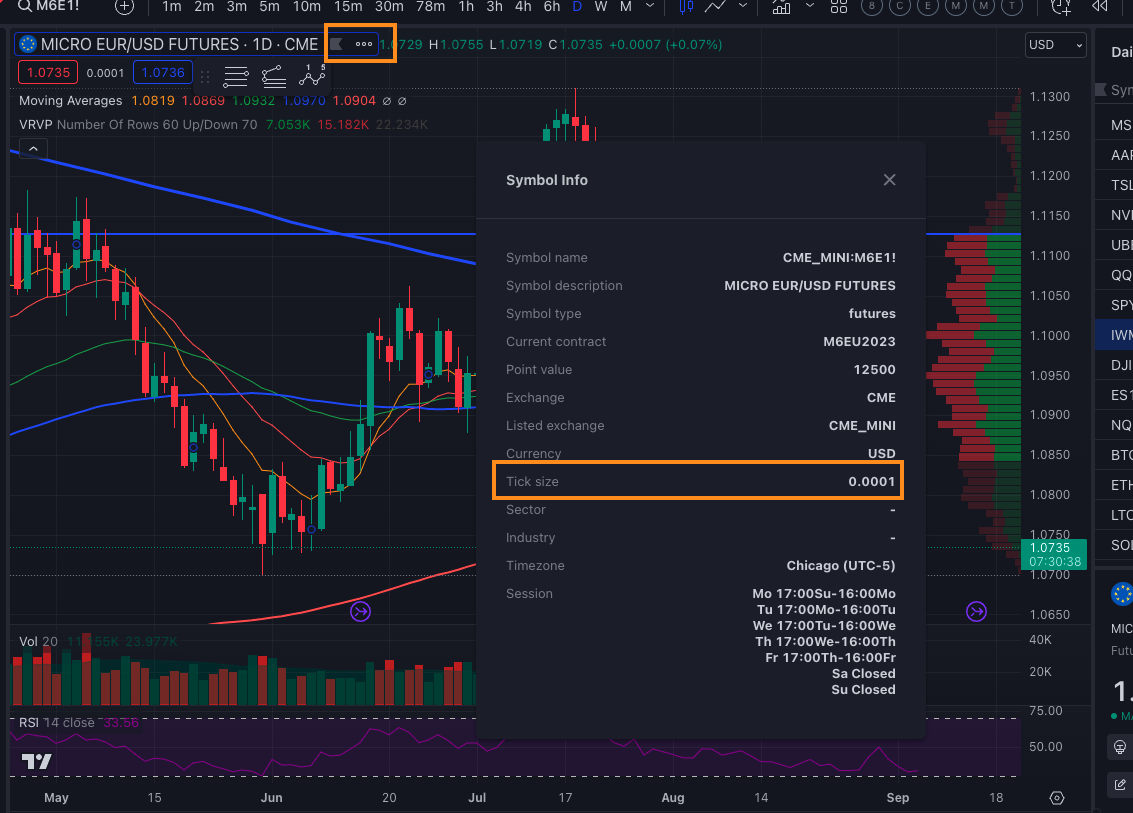The height and width of the screenshot is (813, 1133).
Task: Click the purple contract rollover marker near June
Action: click(360, 610)
